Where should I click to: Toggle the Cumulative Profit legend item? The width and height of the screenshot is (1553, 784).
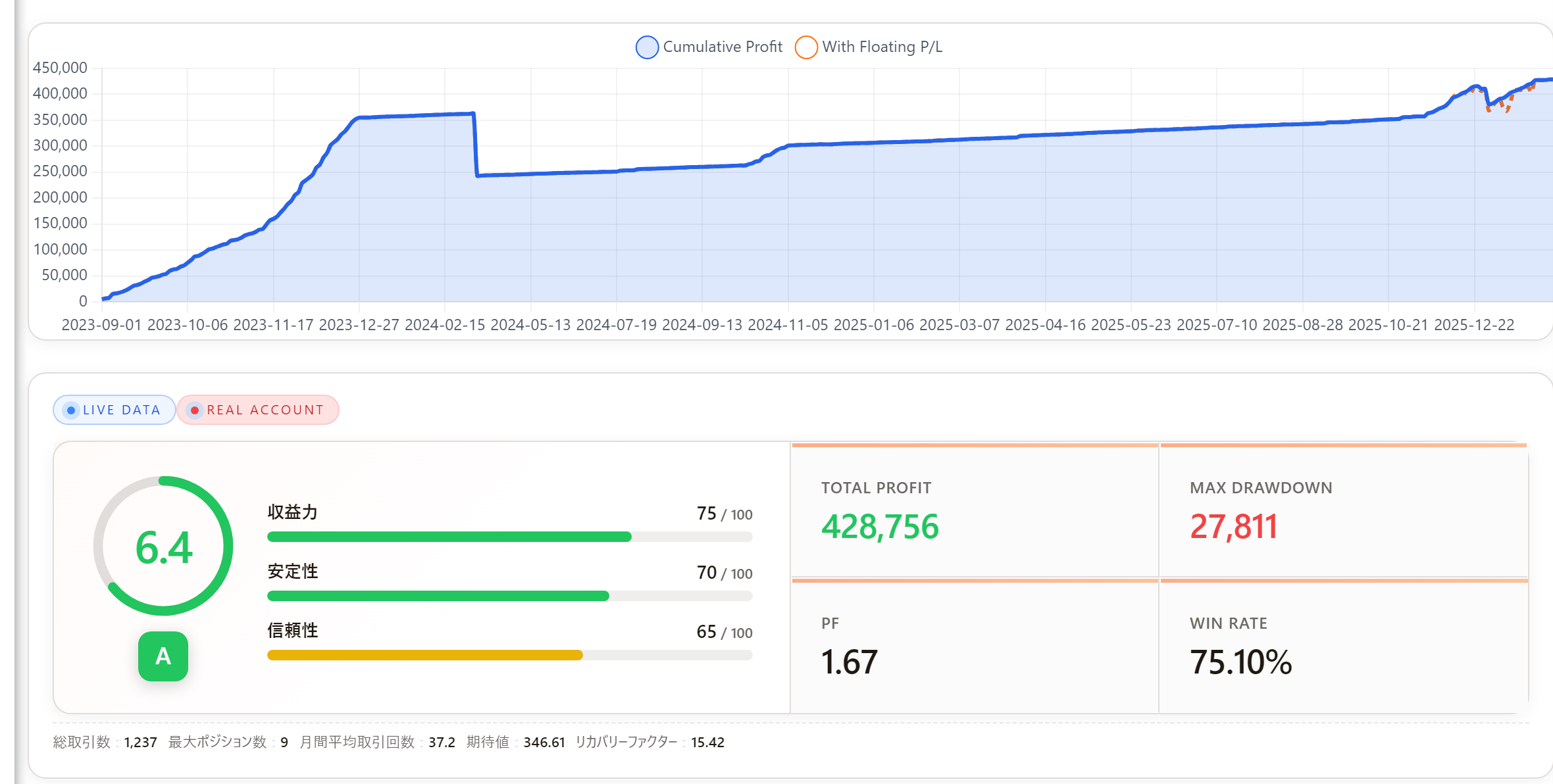coord(709,47)
